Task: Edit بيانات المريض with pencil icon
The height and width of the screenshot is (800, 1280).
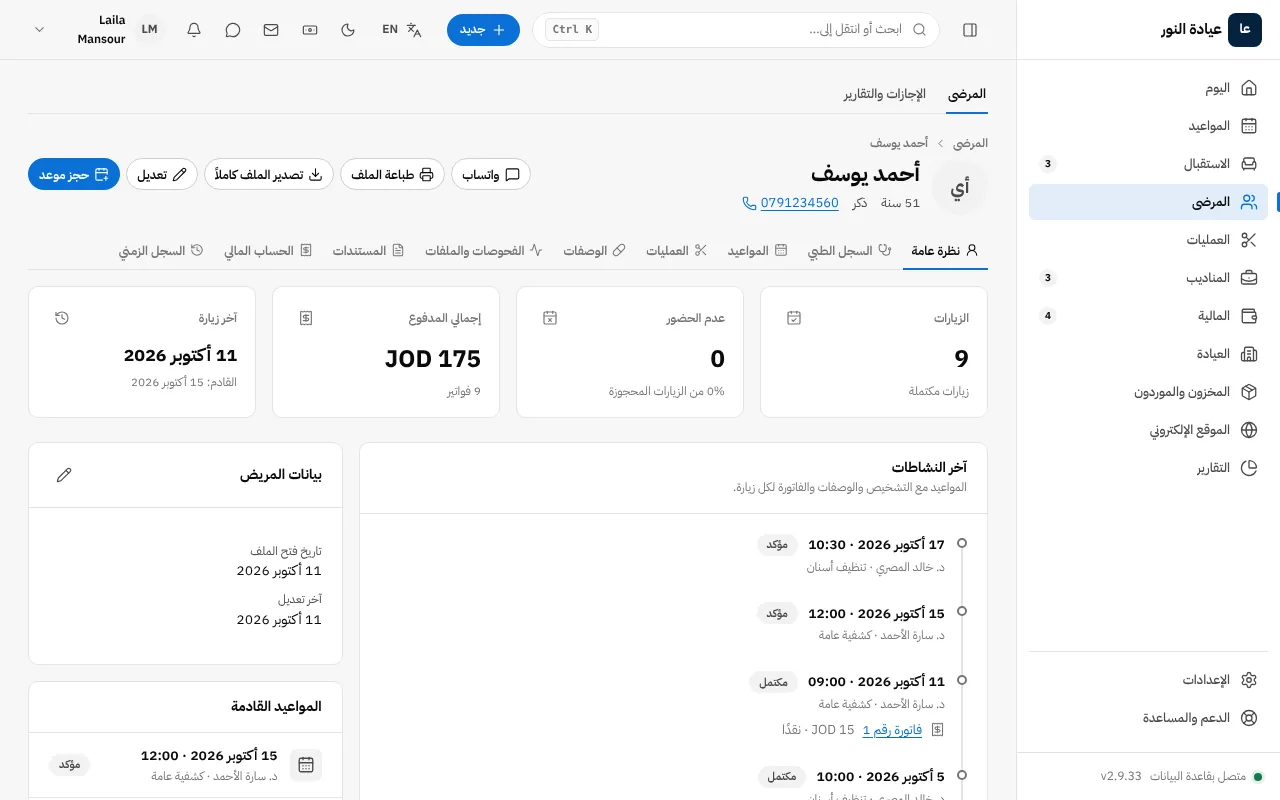Action: (64, 475)
